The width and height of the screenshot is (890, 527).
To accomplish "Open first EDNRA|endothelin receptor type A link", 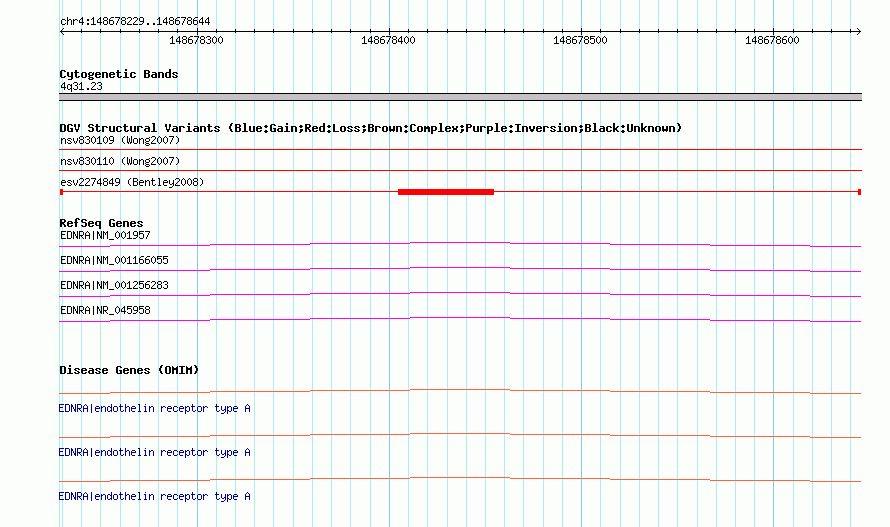I will click(x=154, y=408).
